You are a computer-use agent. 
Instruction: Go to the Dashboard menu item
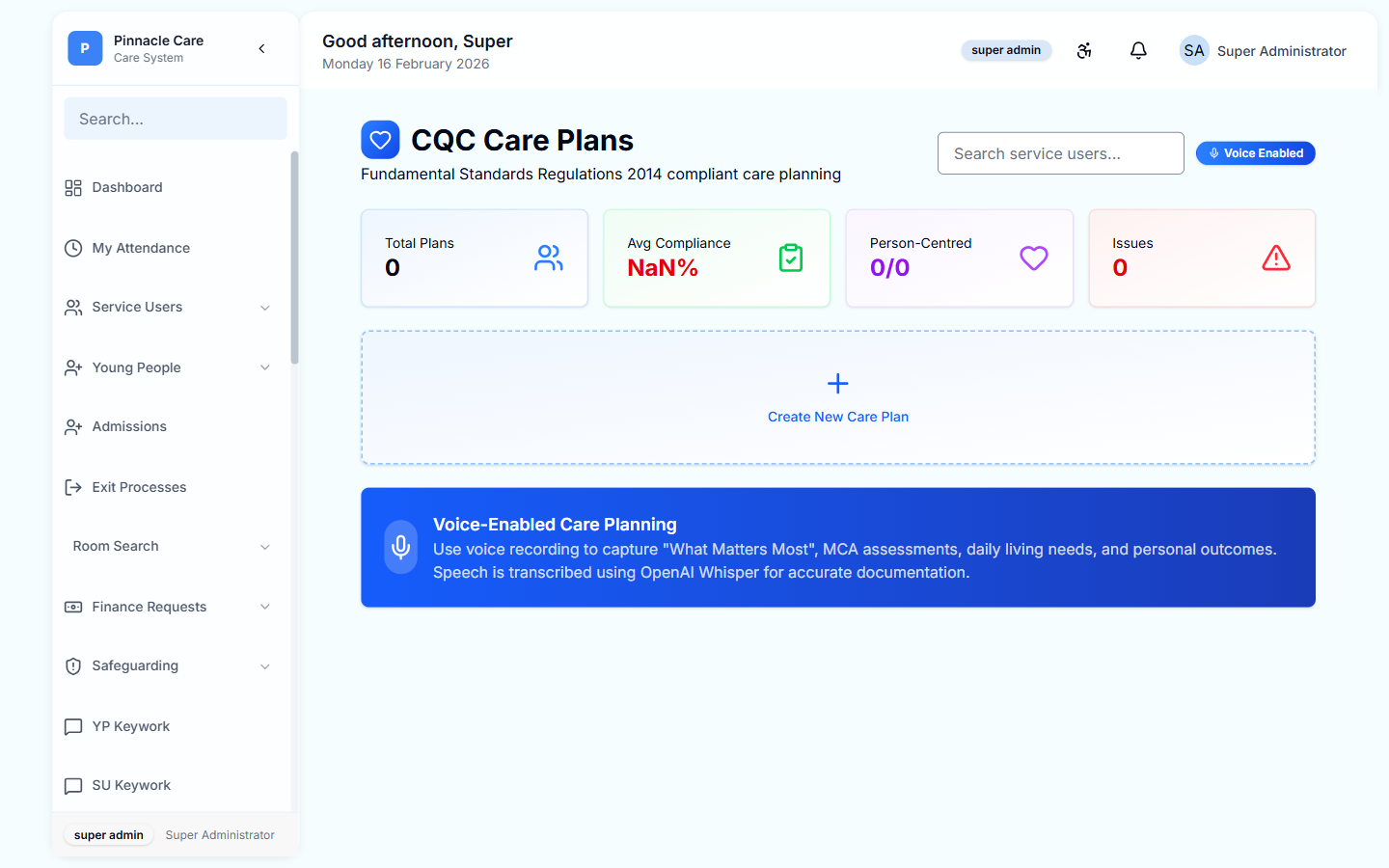(x=126, y=187)
